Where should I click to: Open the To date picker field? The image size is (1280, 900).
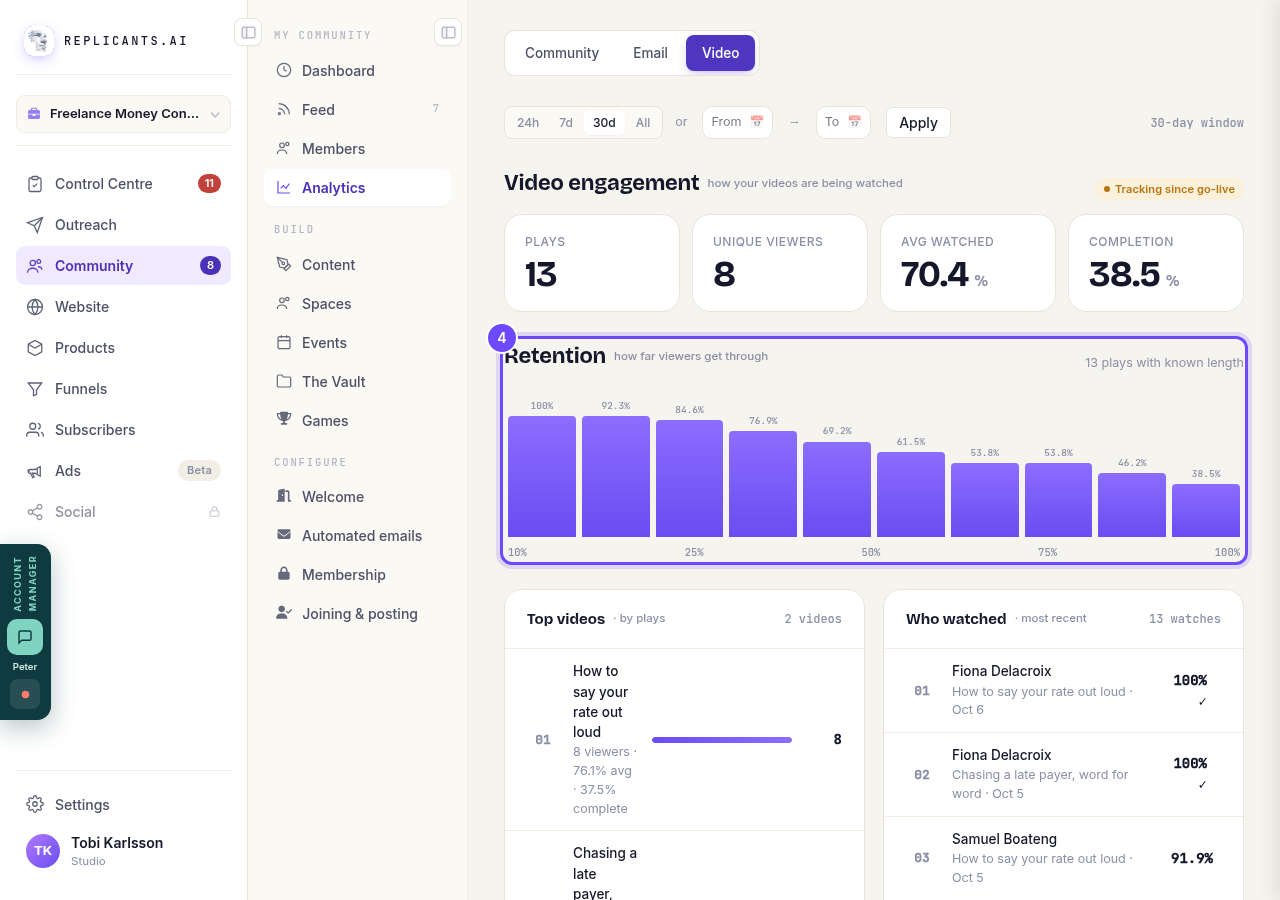843,122
